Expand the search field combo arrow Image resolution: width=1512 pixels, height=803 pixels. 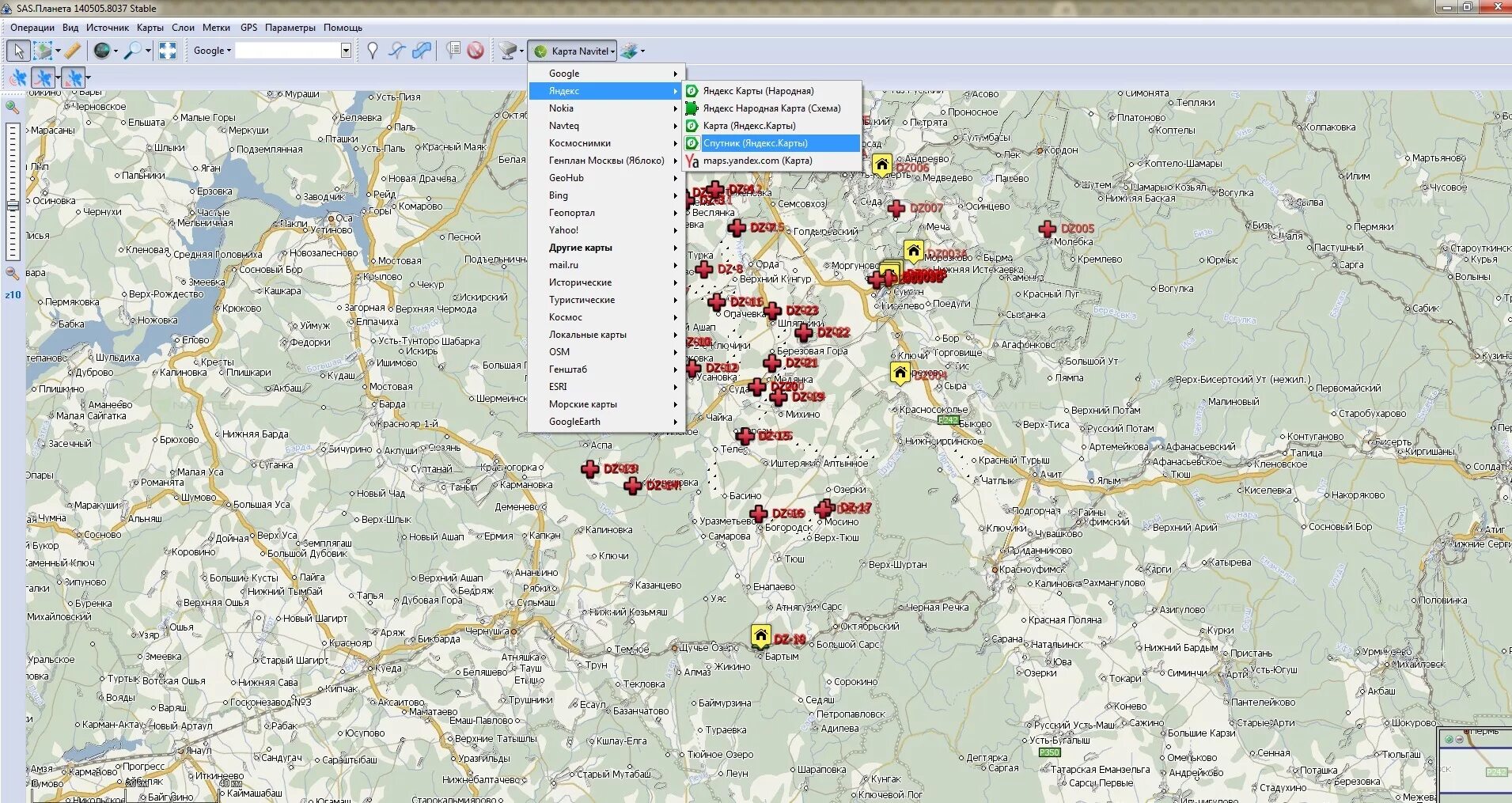click(x=346, y=51)
